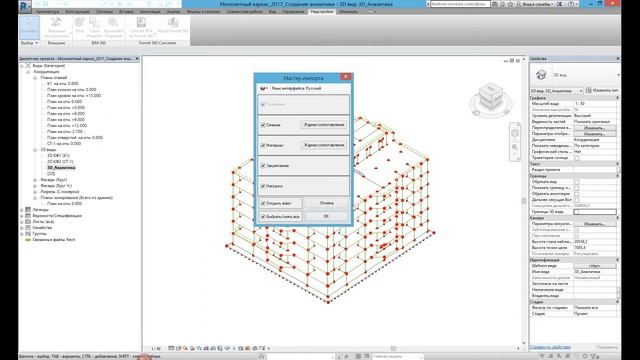The width and height of the screenshot is (640, 360).
Task: Click detail level icon in view control bar
Action: pos(171,348)
